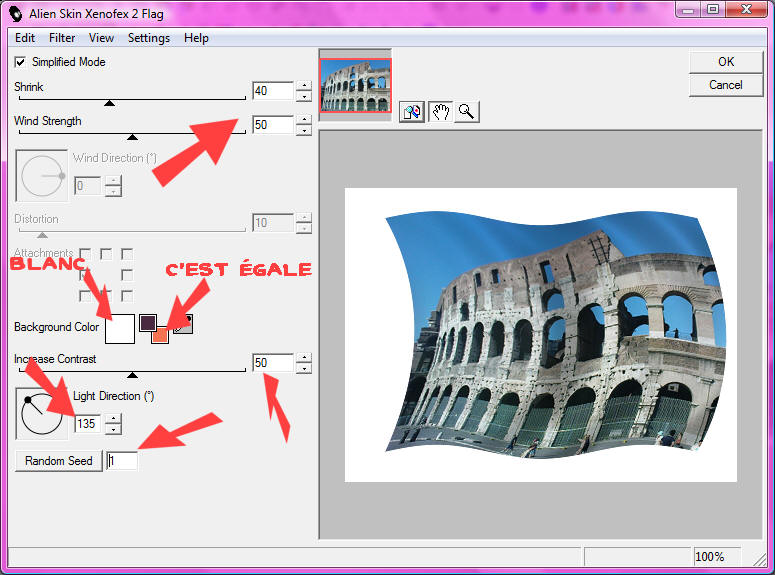
Task: Click the Alien Skin title bar icon
Action: point(16,13)
